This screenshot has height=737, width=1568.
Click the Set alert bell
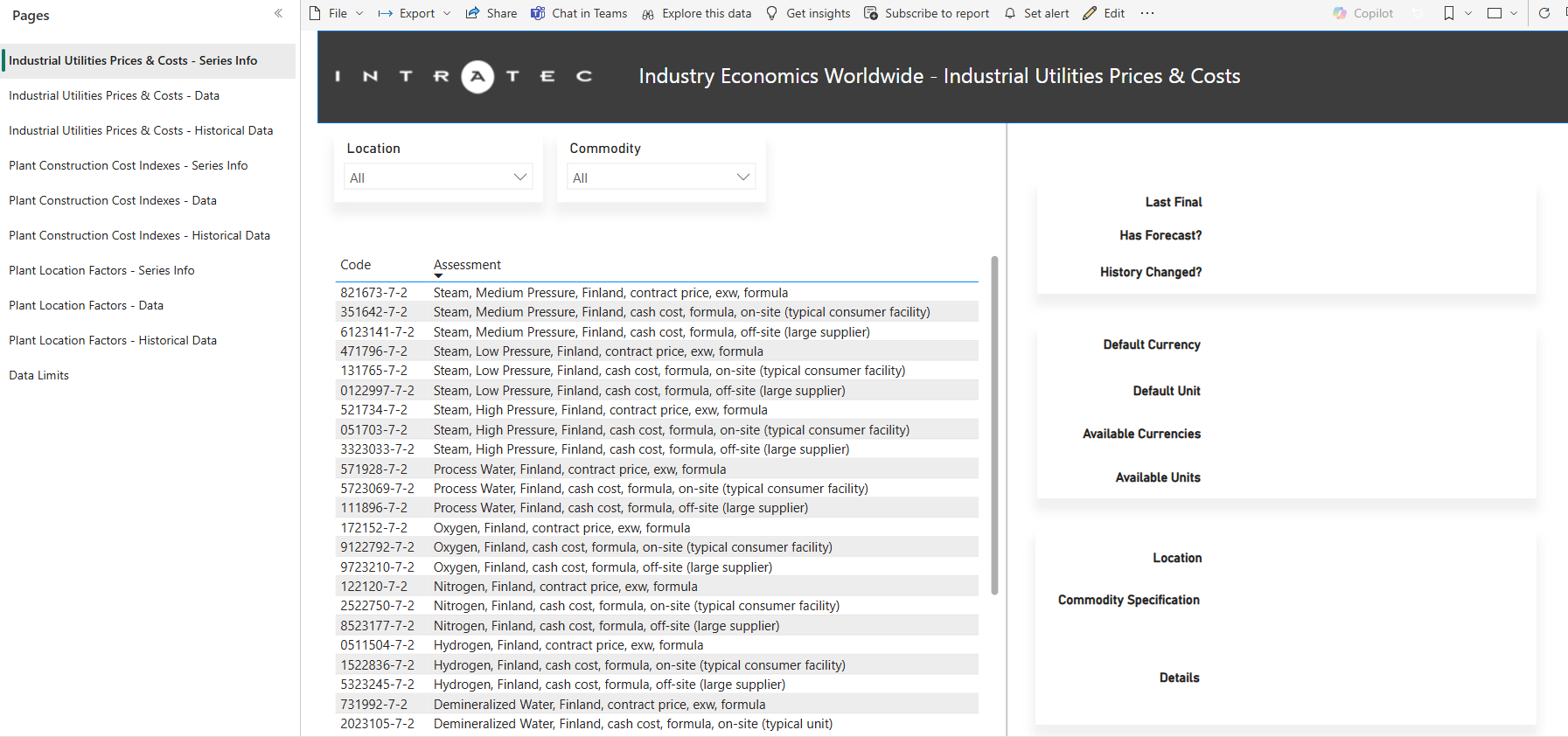pos(1010,13)
